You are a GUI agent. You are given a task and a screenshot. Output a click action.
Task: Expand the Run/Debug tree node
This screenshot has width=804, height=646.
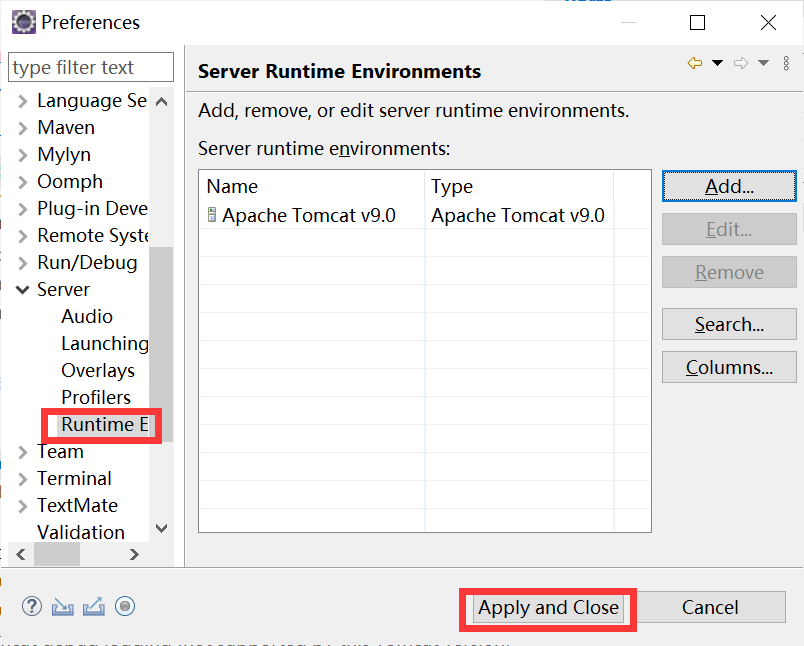(22, 263)
